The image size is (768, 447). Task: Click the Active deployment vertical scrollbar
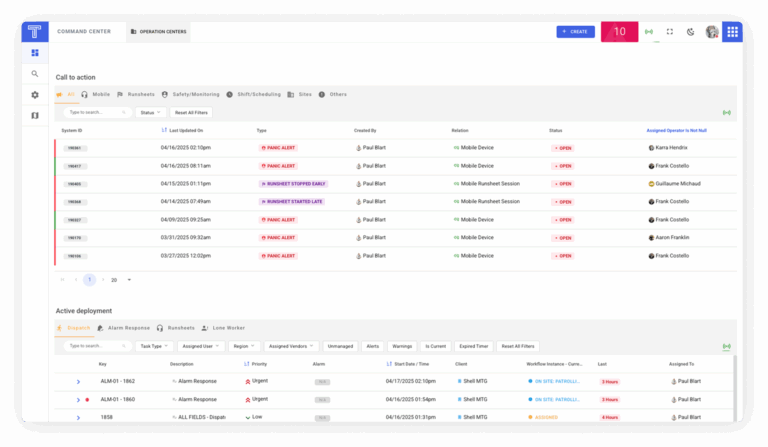point(735,388)
